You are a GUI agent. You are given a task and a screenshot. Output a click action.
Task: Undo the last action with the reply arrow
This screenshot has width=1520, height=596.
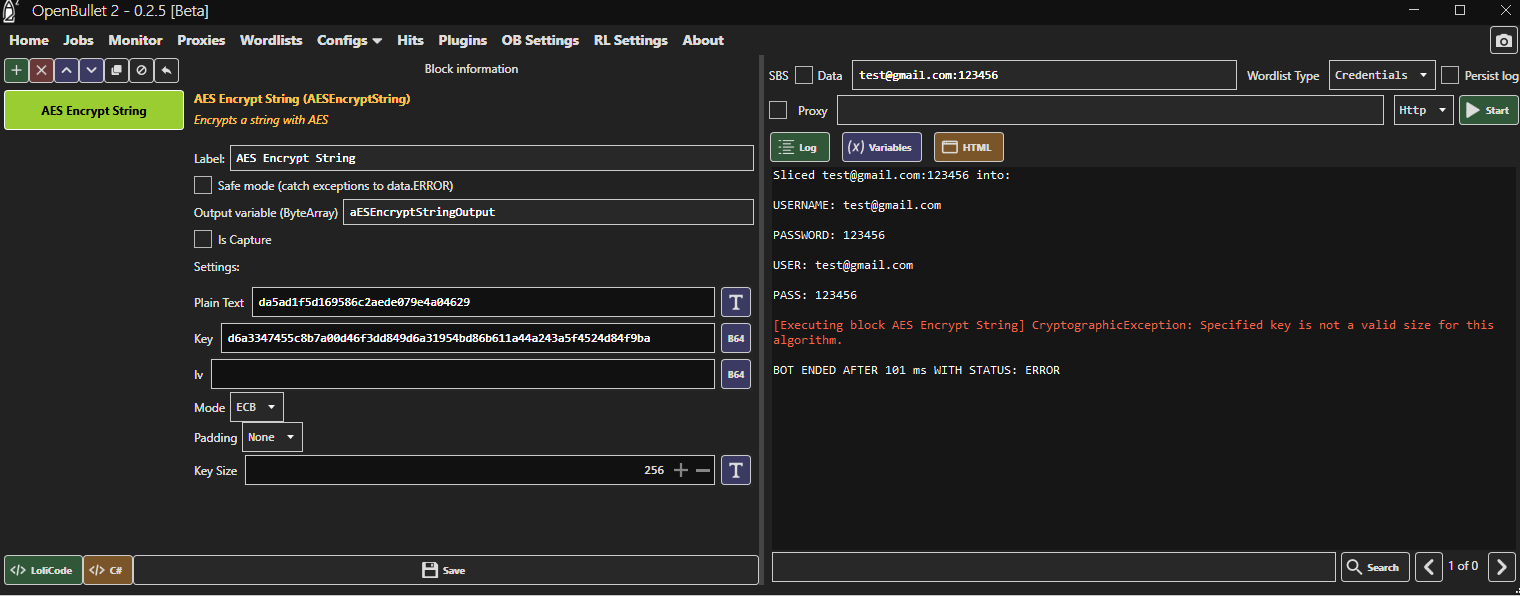click(x=166, y=70)
